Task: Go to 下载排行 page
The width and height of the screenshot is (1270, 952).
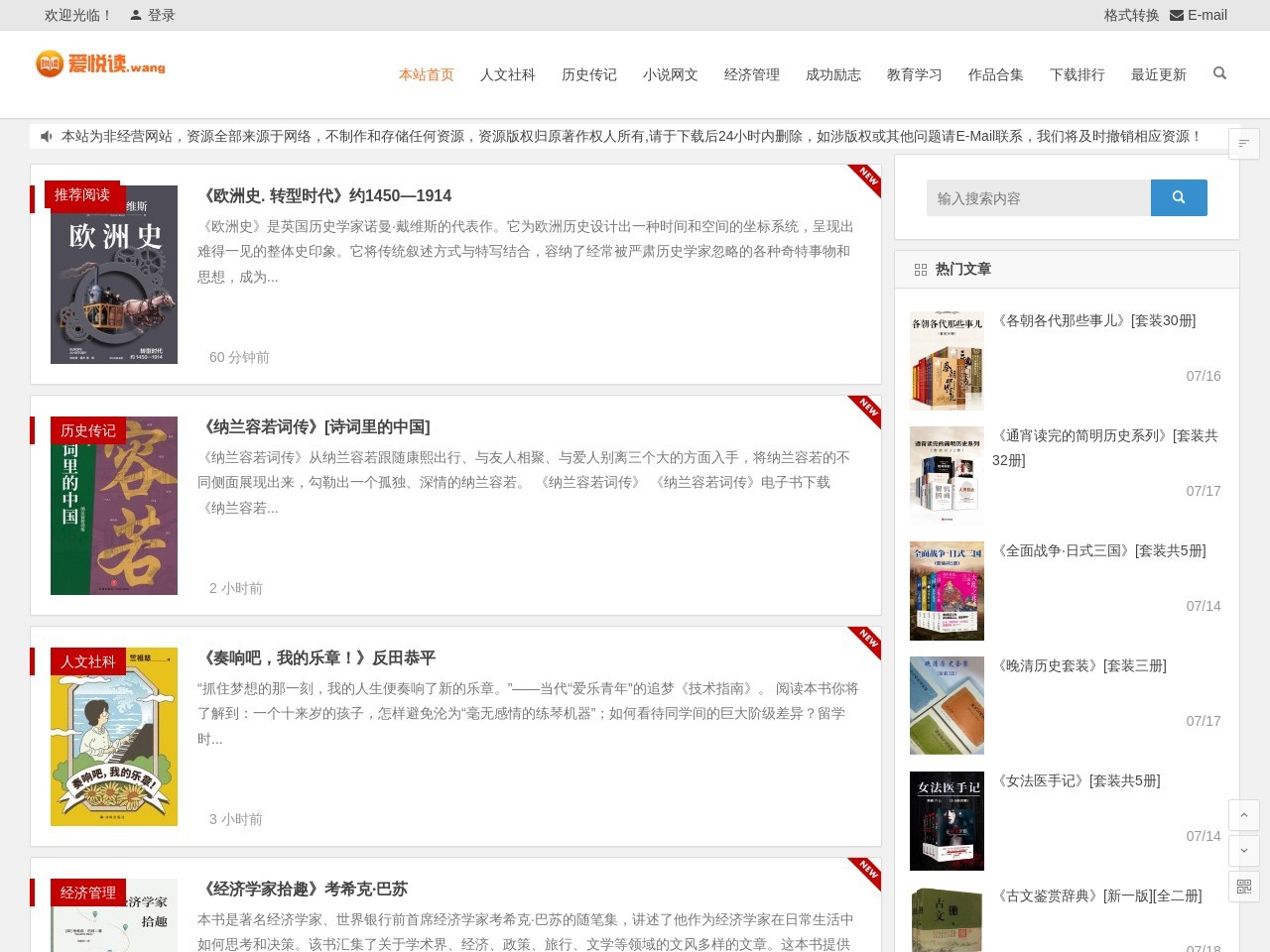Action: (x=1078, y=74)
